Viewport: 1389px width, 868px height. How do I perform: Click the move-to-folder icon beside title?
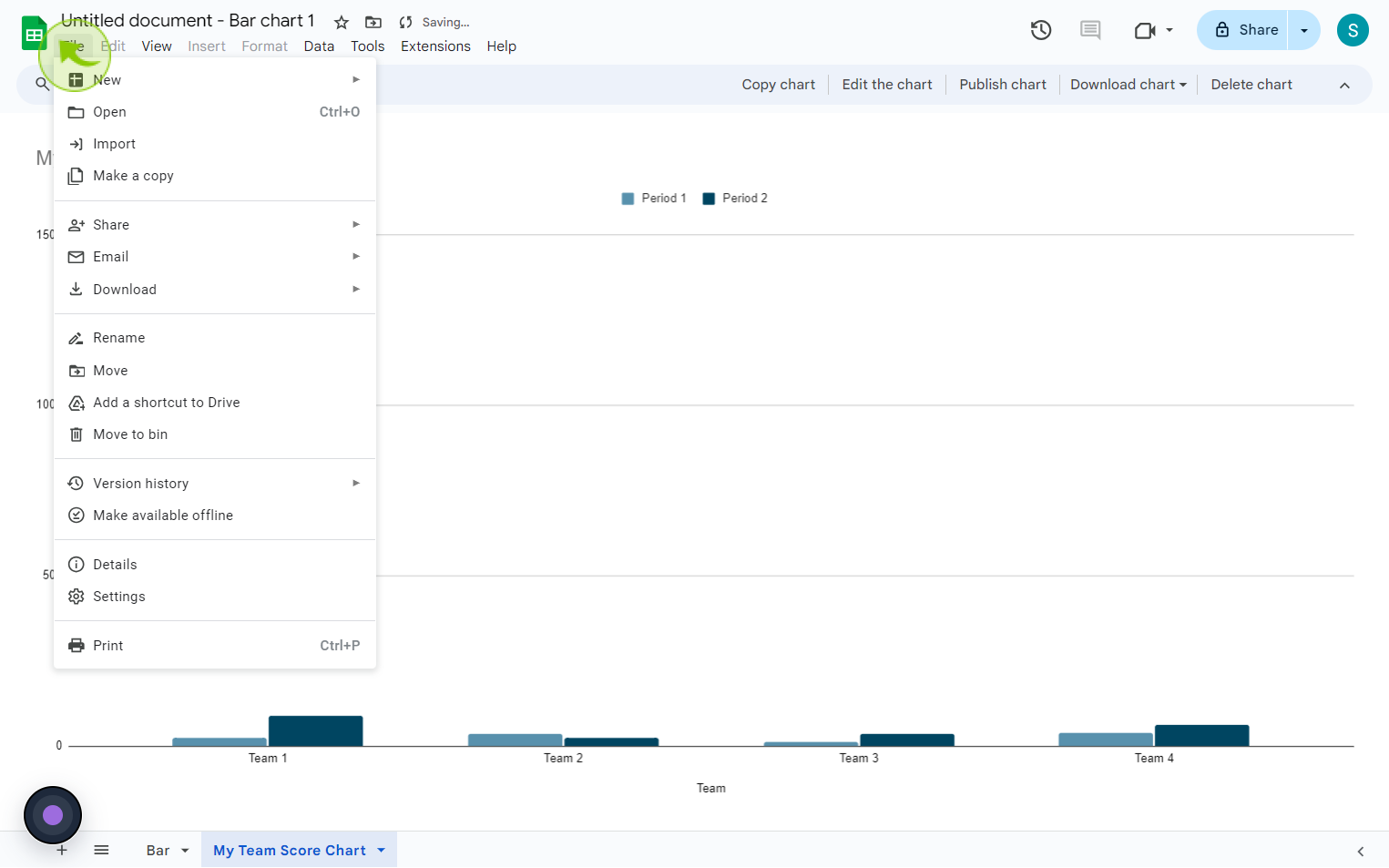click(373, 22)
